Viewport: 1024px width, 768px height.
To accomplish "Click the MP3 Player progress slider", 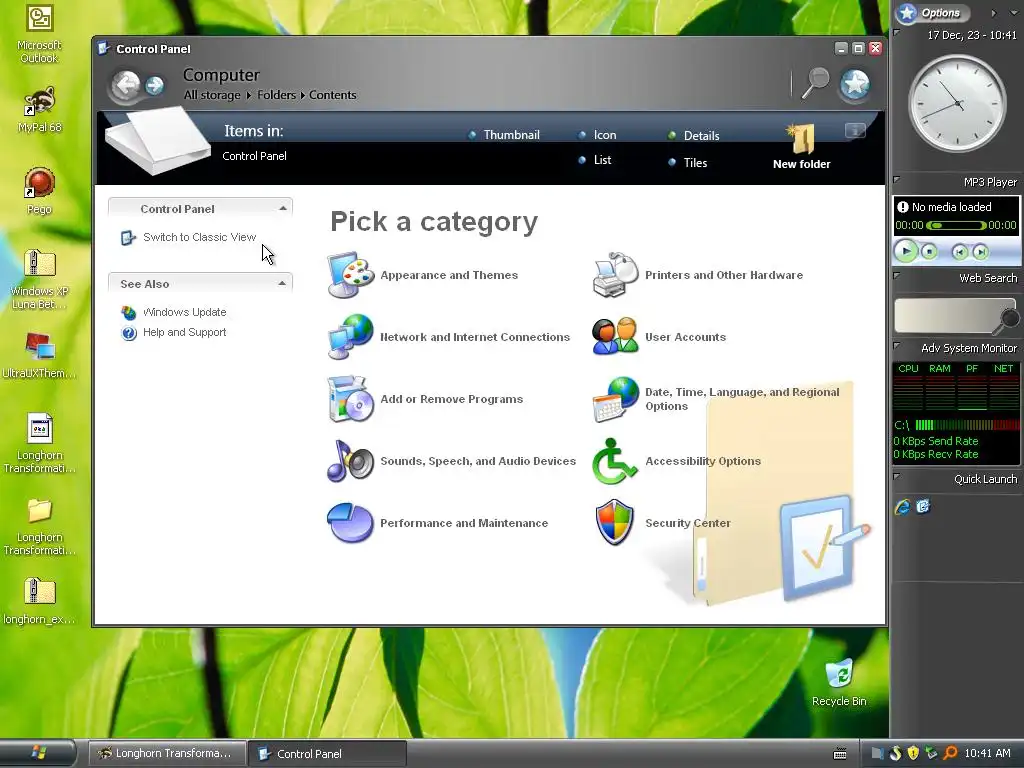I will pyautogui.click(x=956, y=225).
